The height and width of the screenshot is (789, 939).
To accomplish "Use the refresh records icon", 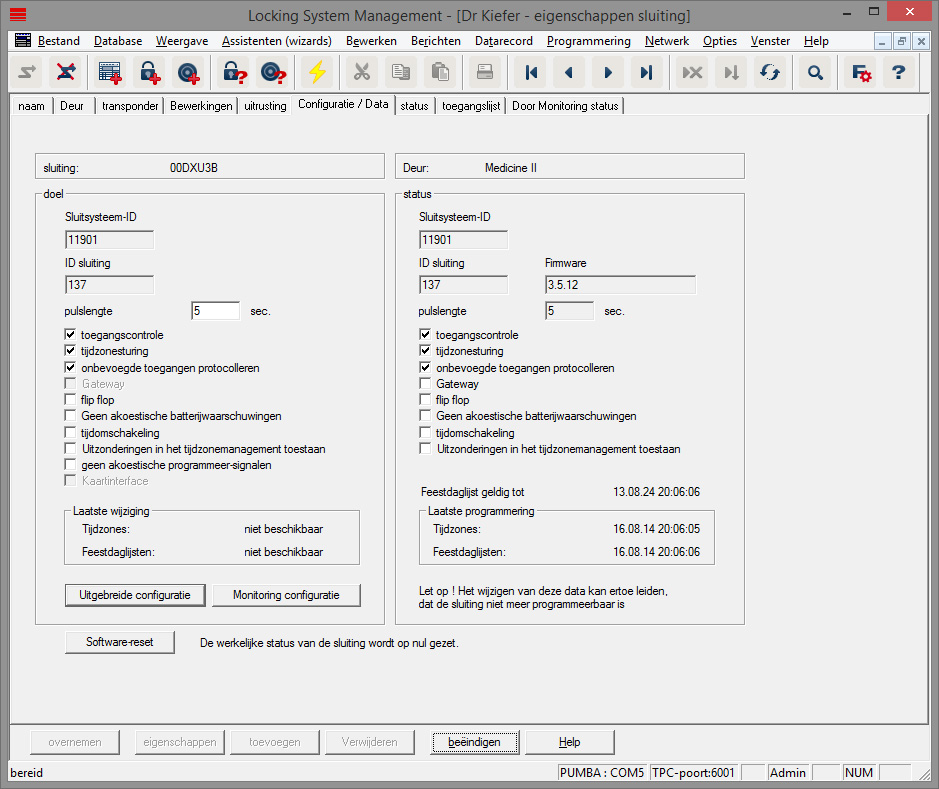I will click(x=768, y=72).
